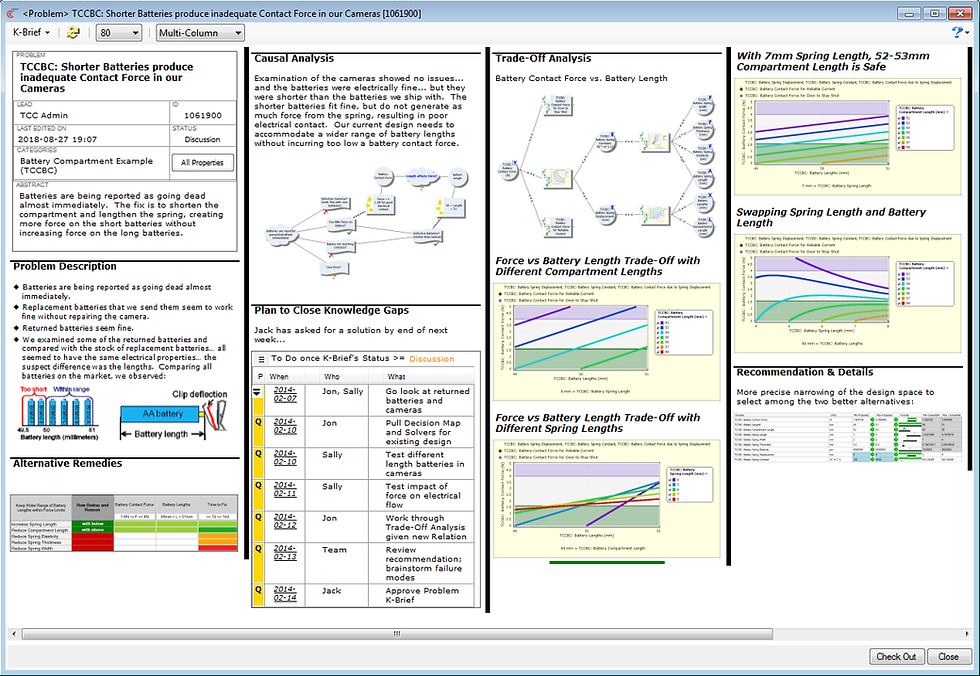The height and width of the screenshot is (676, 980).
Task: Open the 7mm Spring Length chart
Action: tap(848, 136)
